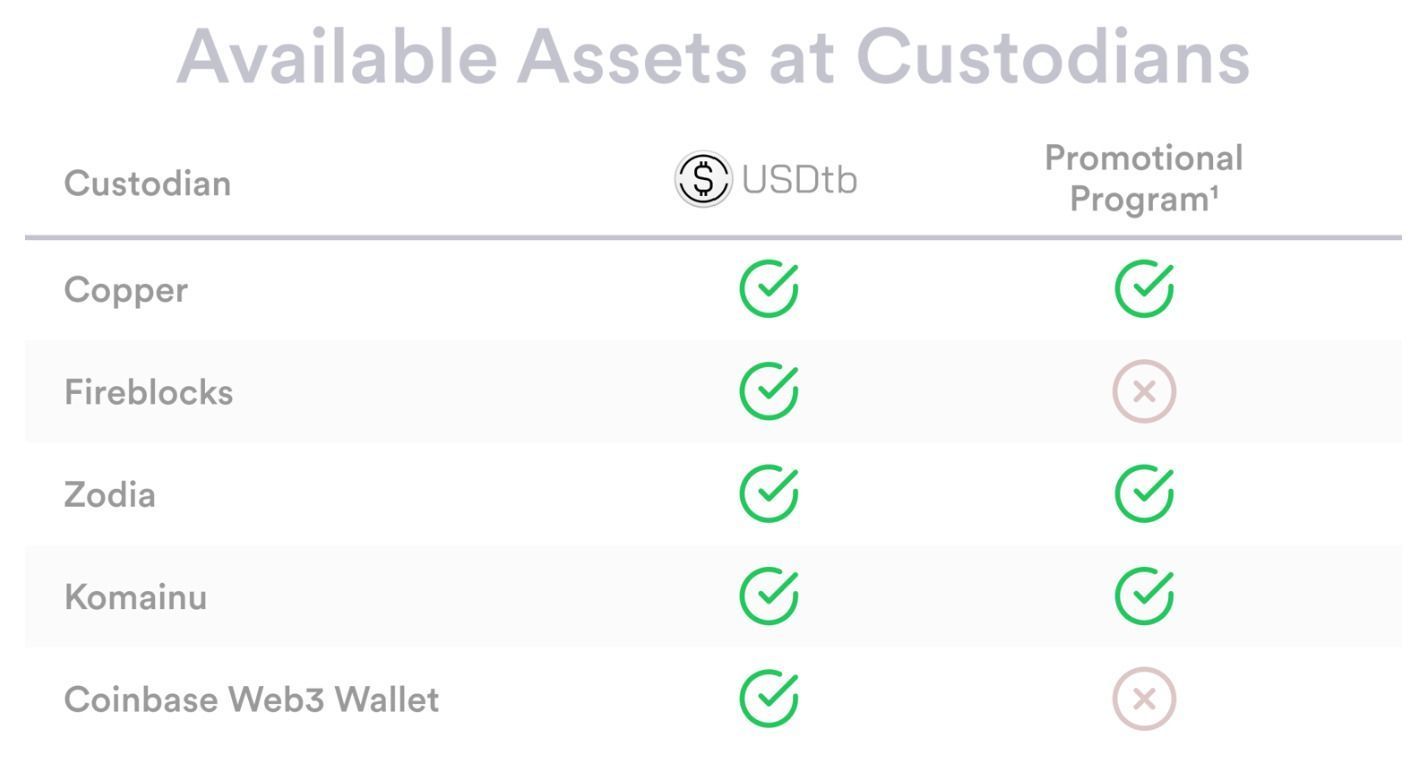
Task: Click Zodia's Promotional Program checkmark
Action: tap(1145, 494)
